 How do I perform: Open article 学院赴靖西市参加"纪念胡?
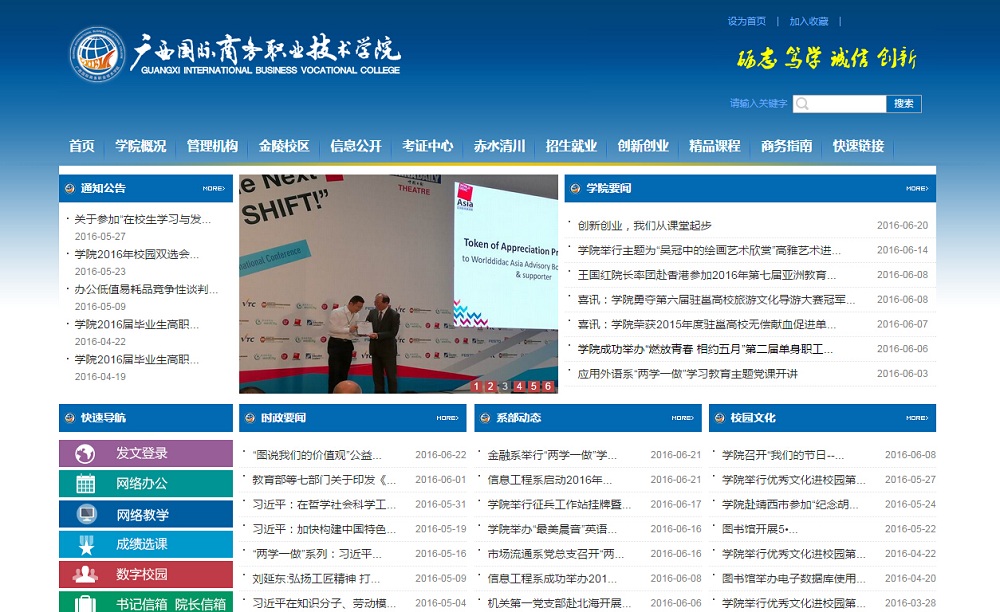point(790,505)
